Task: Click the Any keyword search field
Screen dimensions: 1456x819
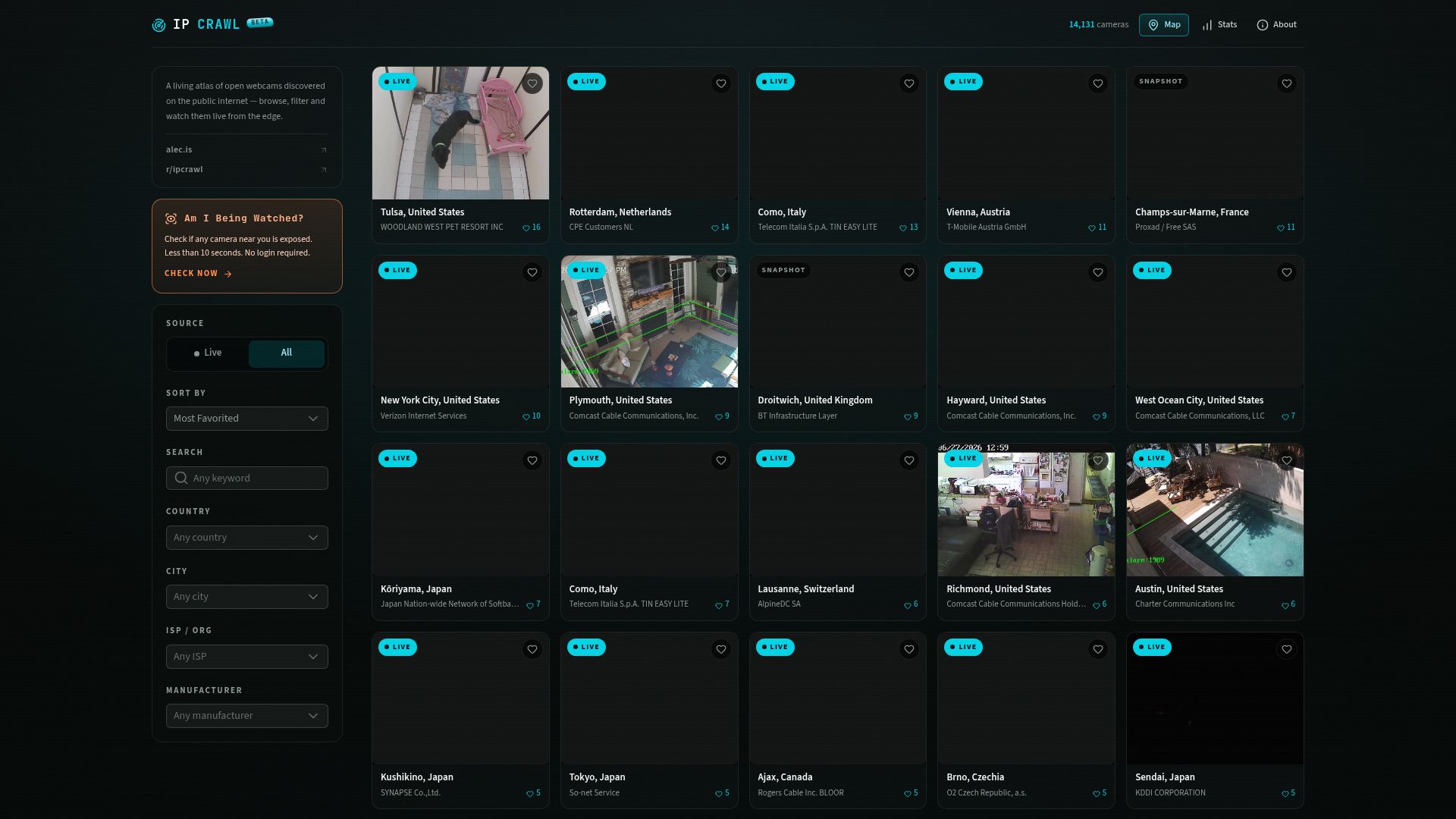Action: (x=247, y=479)
